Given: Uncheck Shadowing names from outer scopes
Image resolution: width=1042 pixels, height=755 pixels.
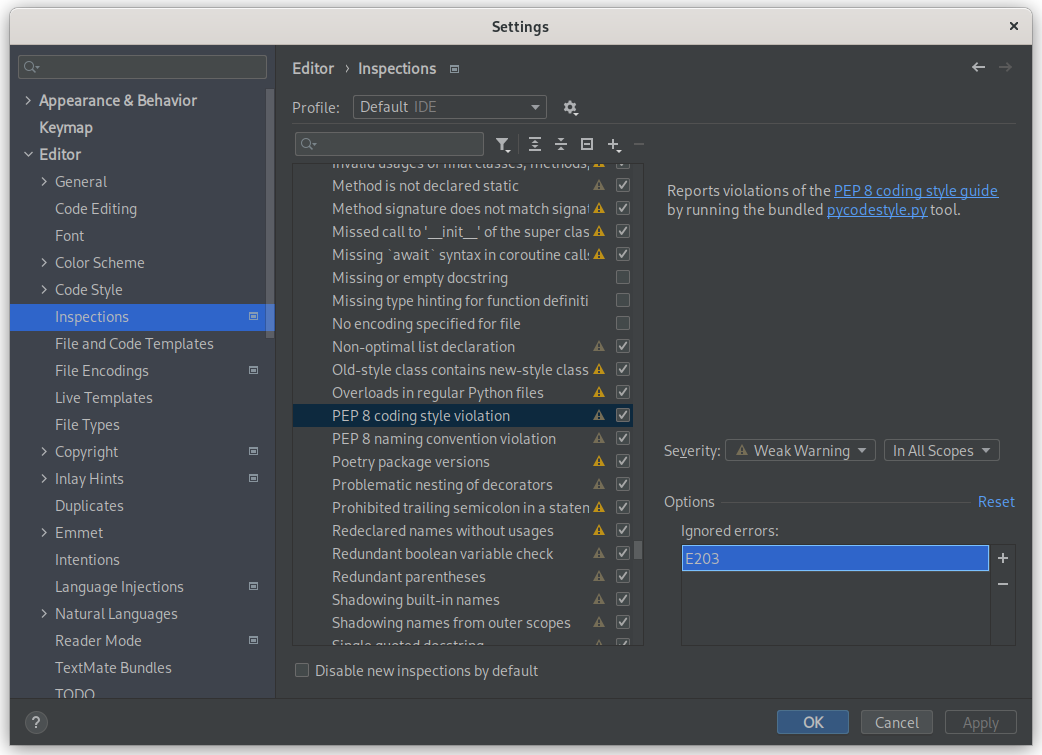Looking at the screenshot, I should pos(623,623).
